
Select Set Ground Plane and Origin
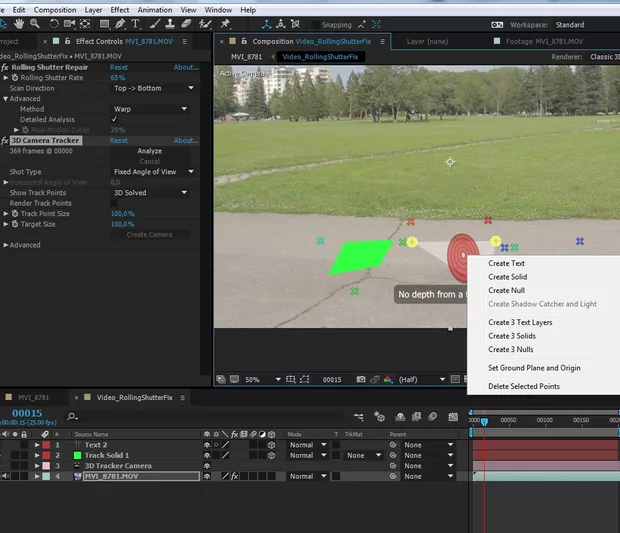pos(533,368)
